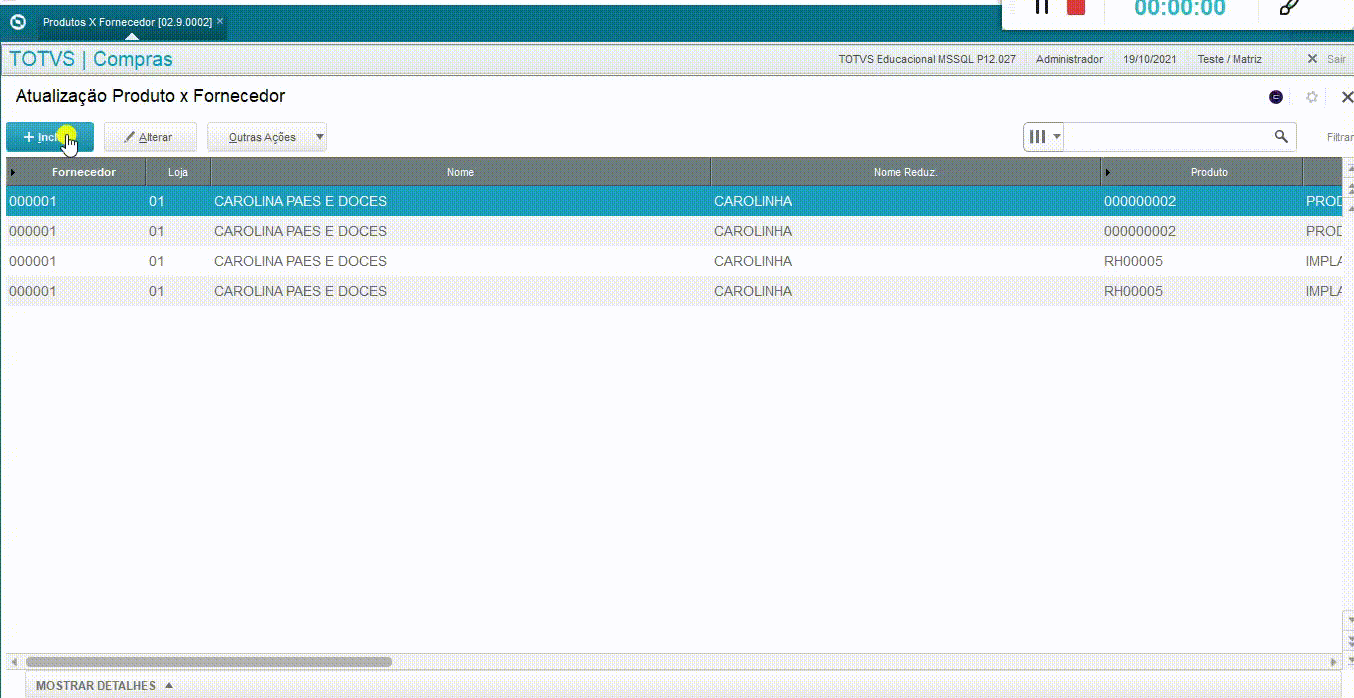Click the Incluir button
Image resolution: width=1354 pixels, height=698 pixels.
[50, 137]
